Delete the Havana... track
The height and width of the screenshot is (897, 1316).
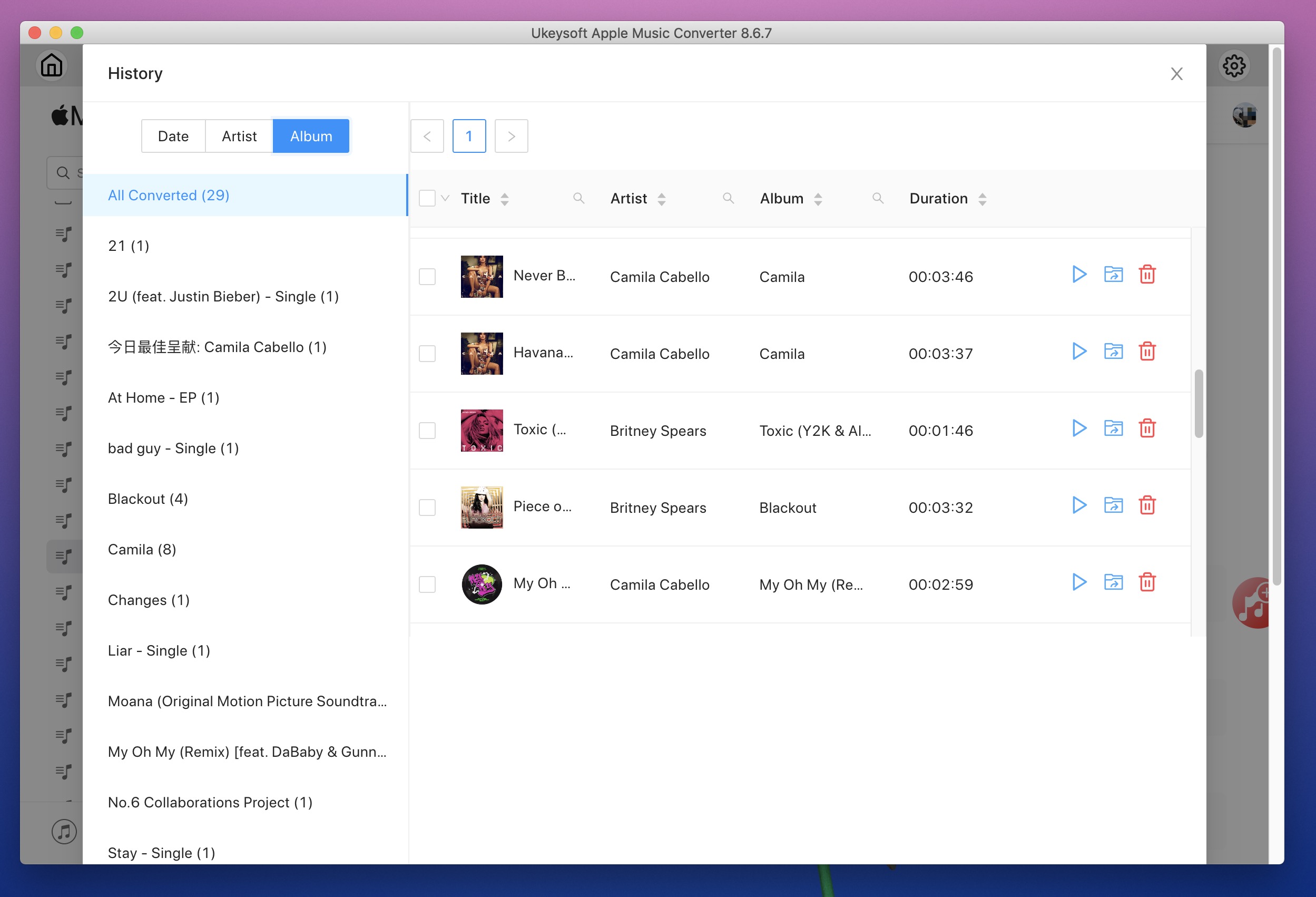pos(1147,352)
